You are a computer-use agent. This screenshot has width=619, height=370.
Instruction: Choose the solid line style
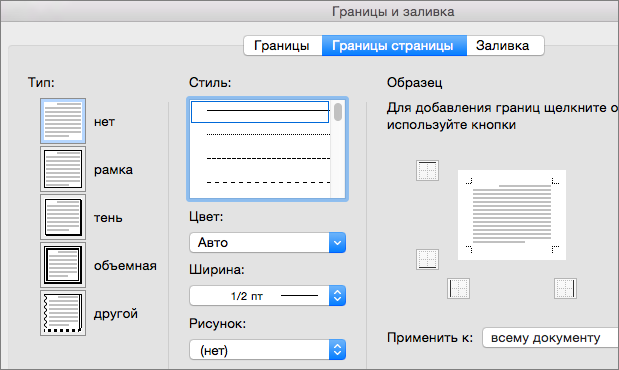[x=260, y=112]
